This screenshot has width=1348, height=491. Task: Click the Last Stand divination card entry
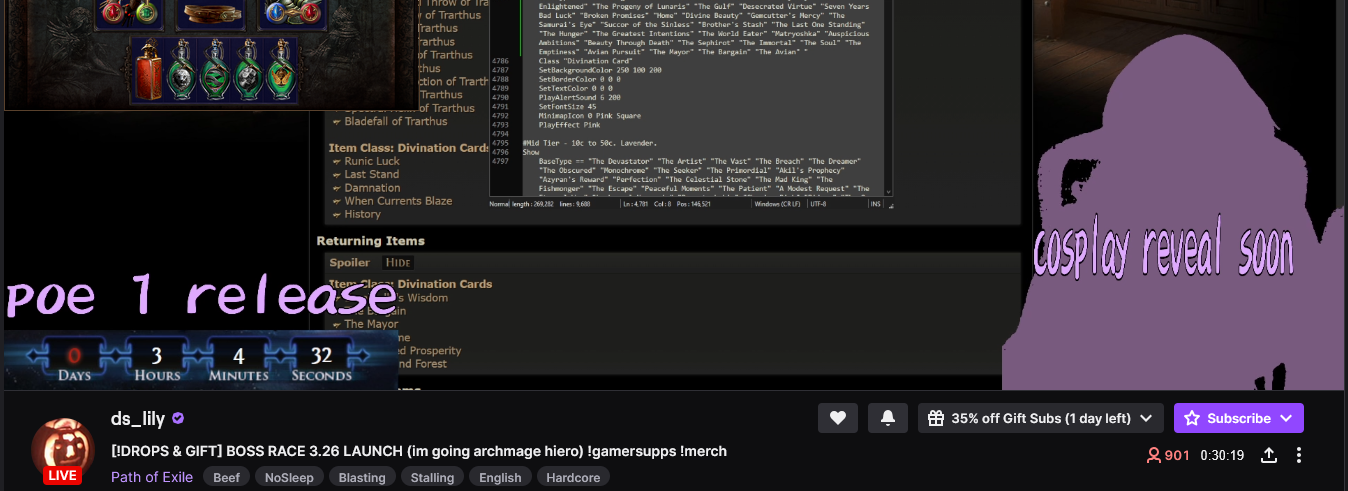(x=371, y=174)
